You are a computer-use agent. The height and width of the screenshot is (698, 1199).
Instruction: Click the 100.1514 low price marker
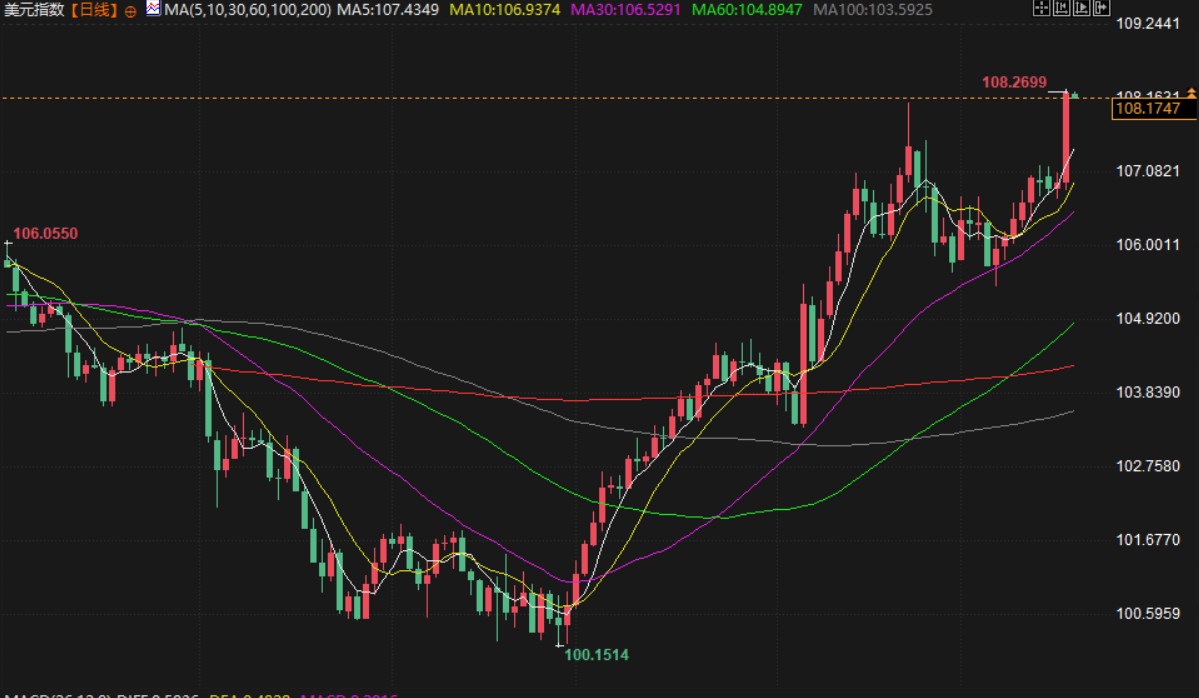pyautogui.click(x=596, y=655)
